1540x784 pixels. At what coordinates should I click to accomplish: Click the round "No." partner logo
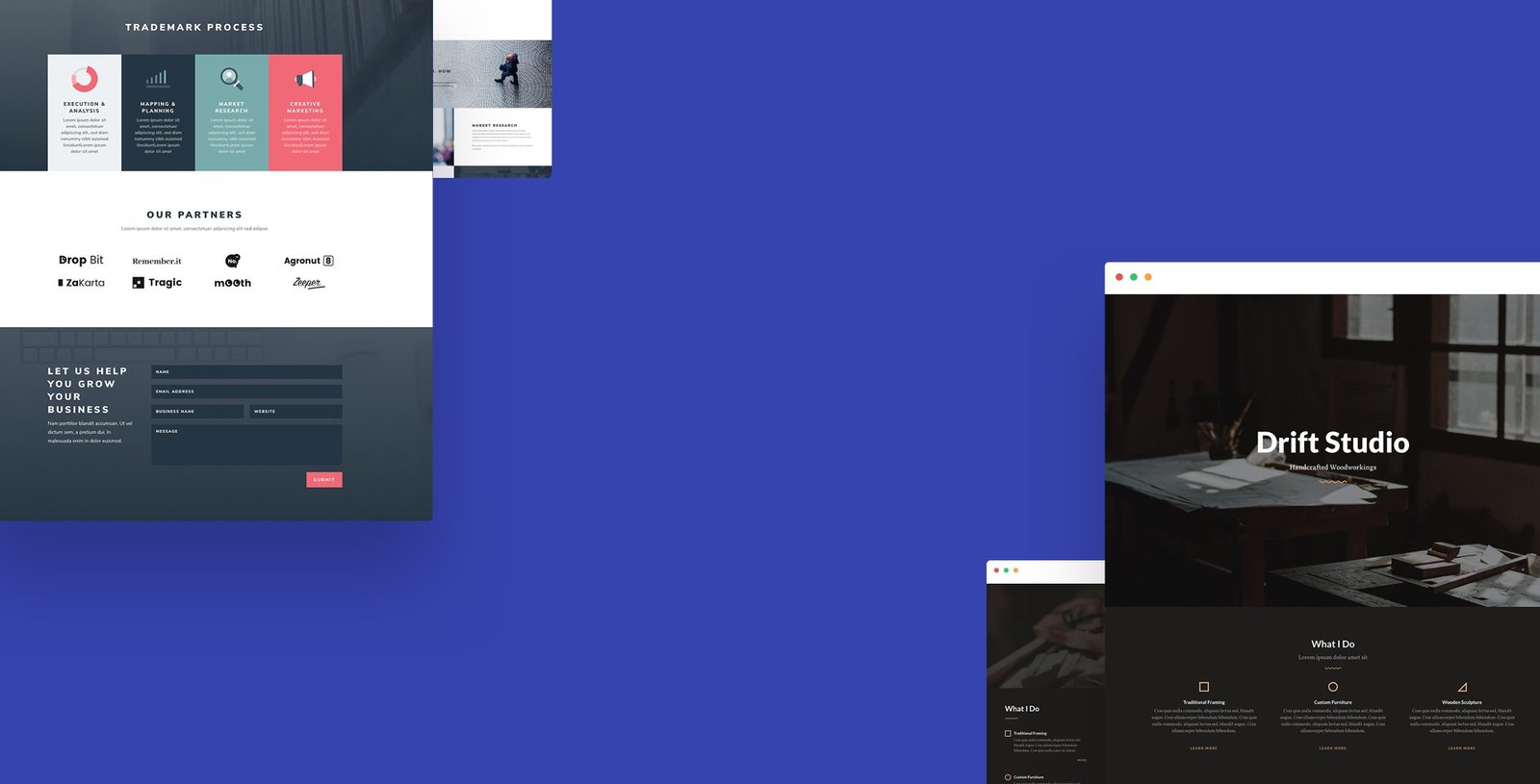point(233,261)
